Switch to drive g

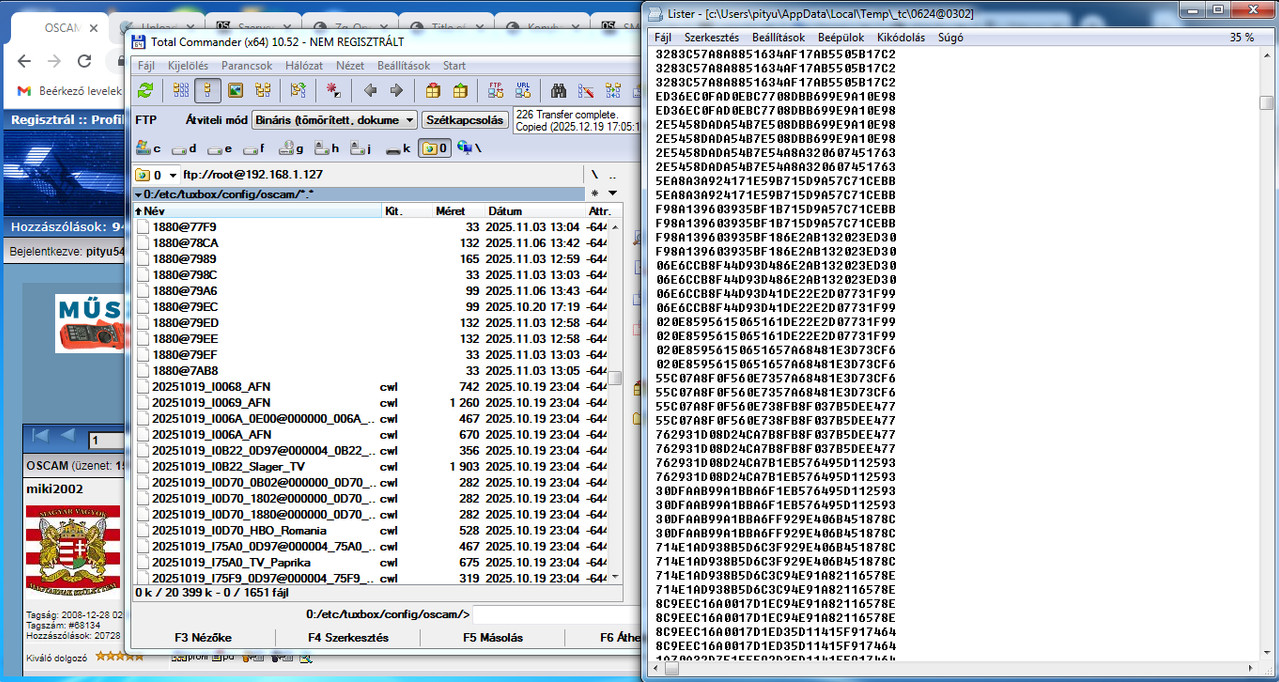point(290,148)
